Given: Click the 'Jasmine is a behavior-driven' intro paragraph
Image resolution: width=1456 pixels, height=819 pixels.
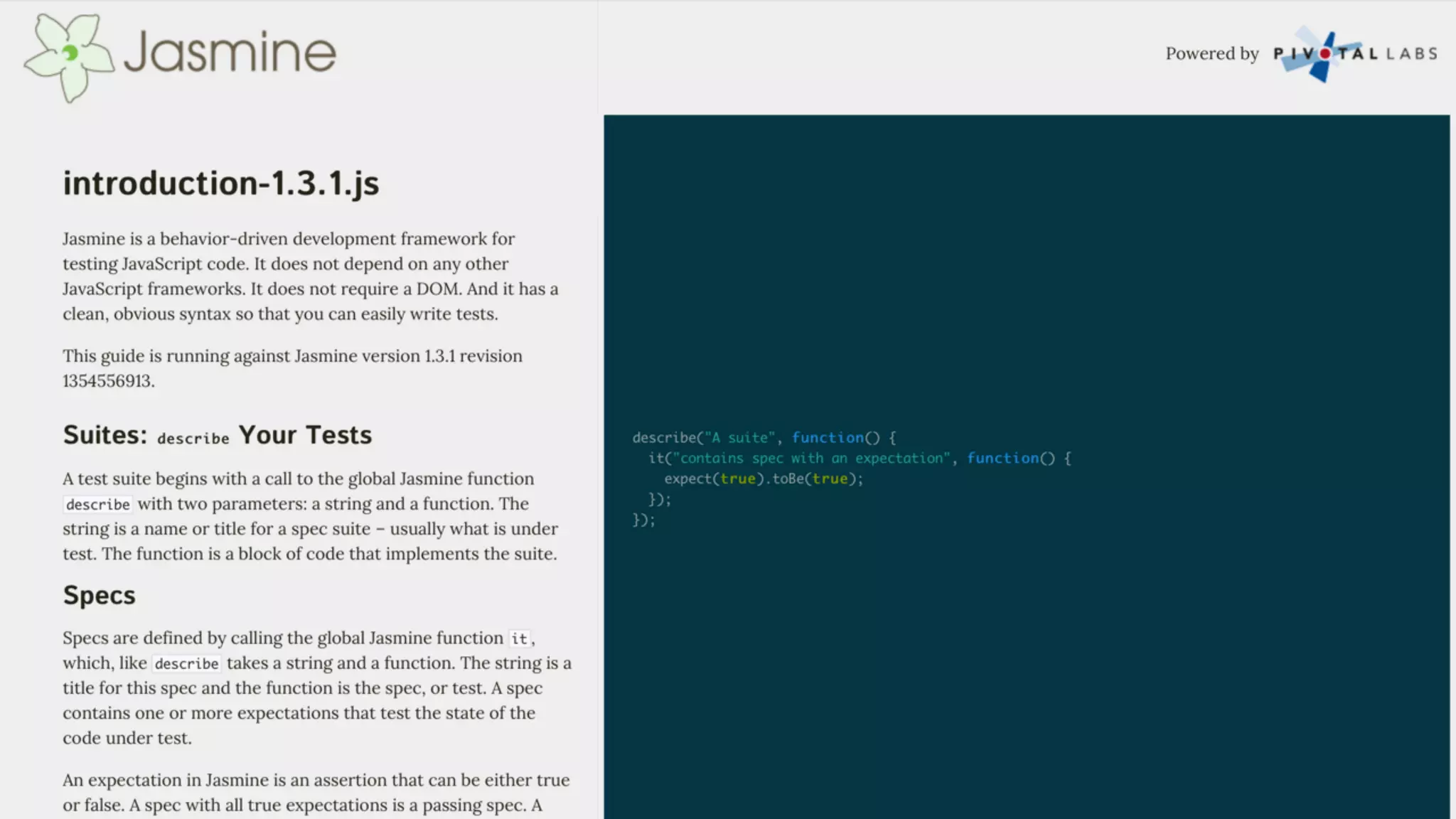Looking at the screenshot, I should pos(310,277).
